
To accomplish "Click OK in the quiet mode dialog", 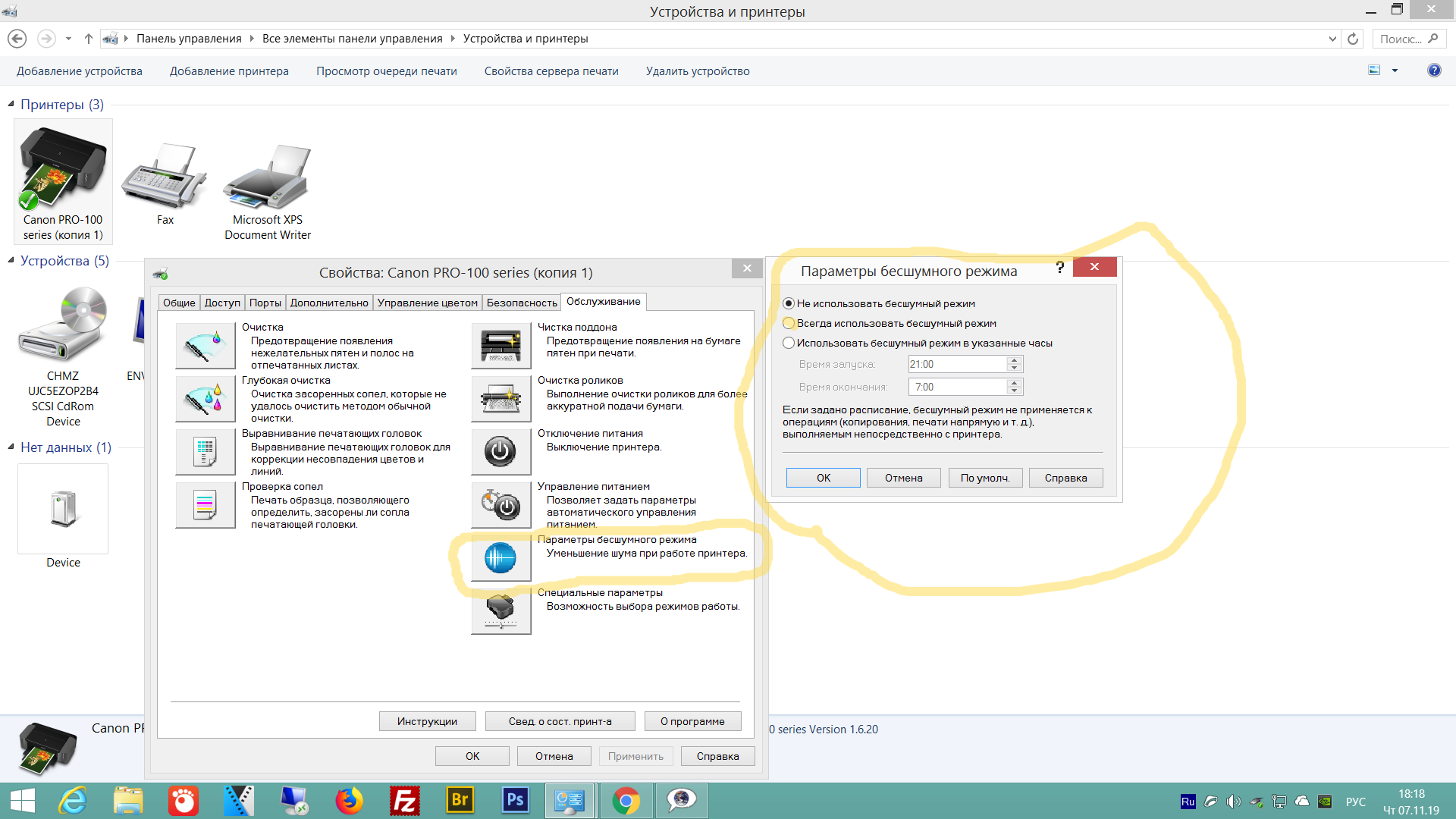I will click(x=824, y=478).
